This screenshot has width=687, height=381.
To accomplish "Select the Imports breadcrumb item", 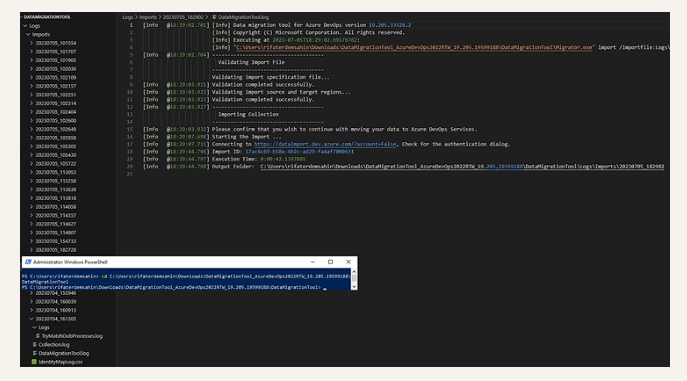I will pyautogui.click(x=148, y=17).
